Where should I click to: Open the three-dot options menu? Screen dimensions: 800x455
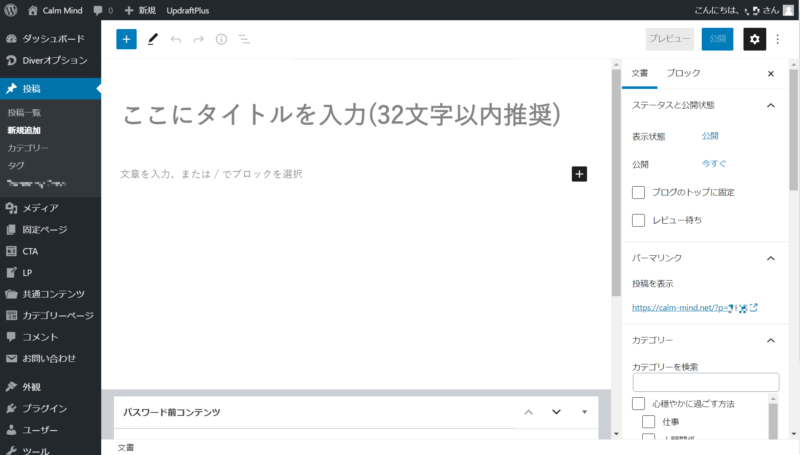pyautogui.click(x=778, y=39)
